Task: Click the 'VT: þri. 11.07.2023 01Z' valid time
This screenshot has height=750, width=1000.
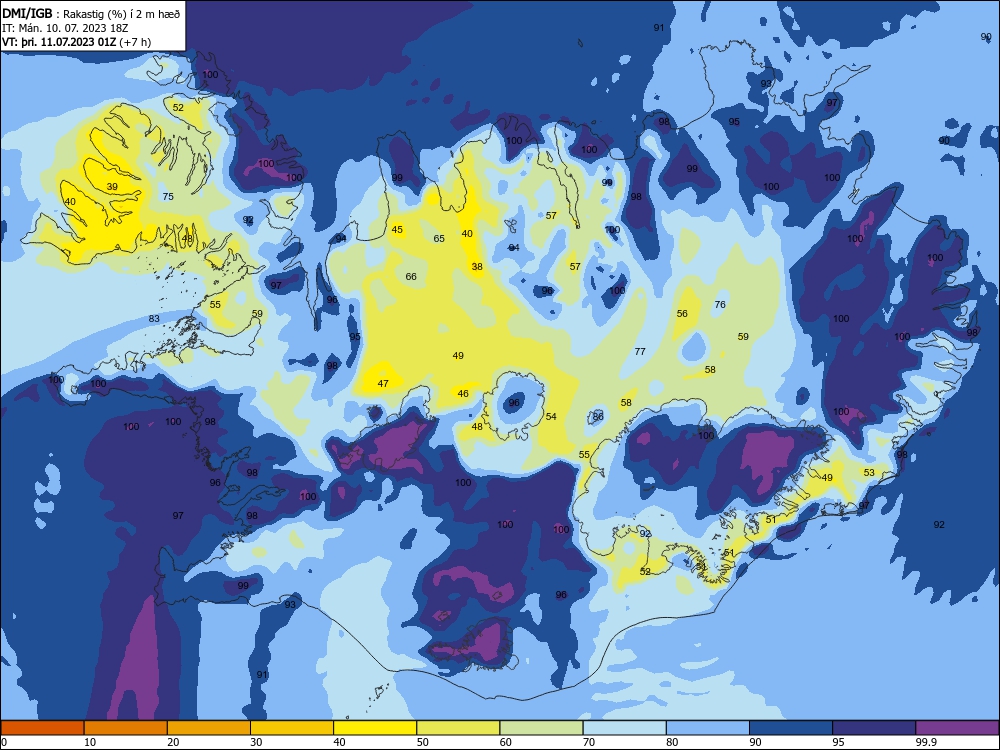Action: pos(59,42)
